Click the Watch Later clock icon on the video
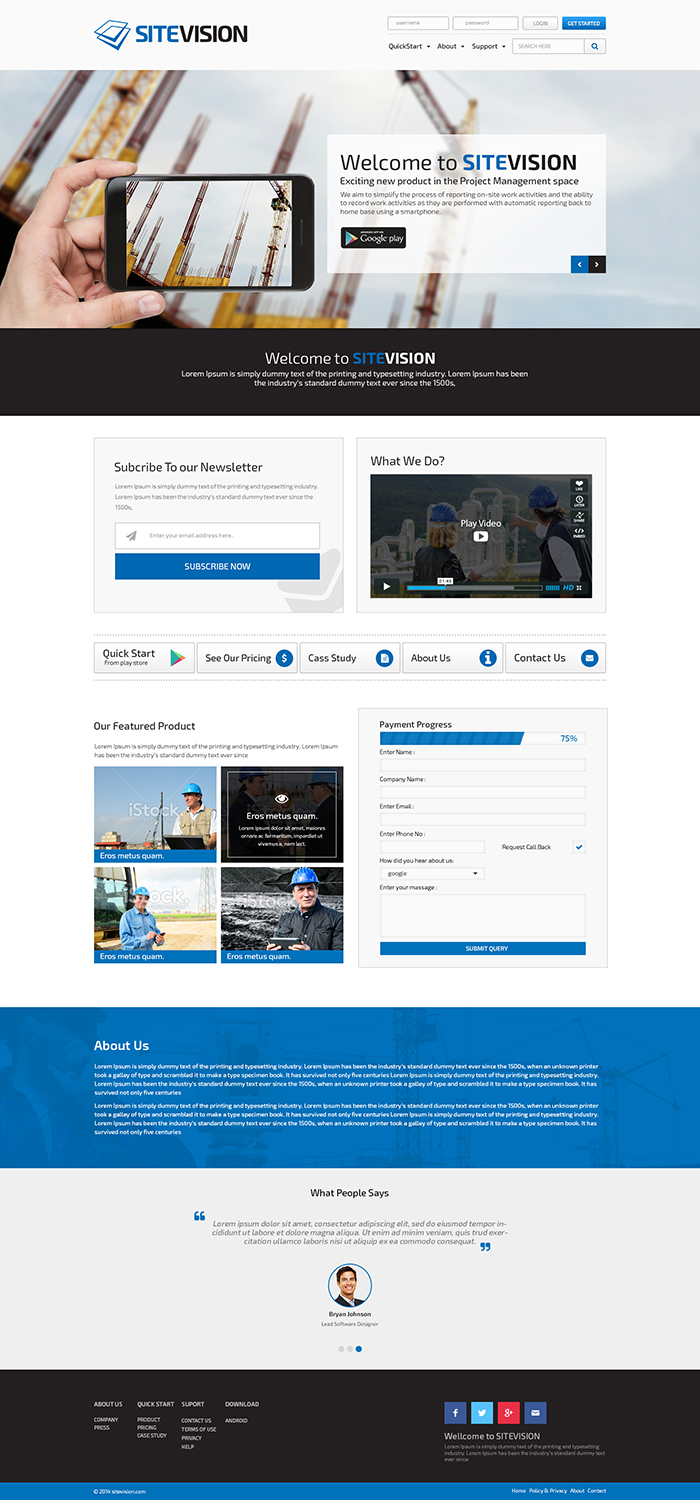The height and width of the screenshot is (1500, 700). [579, 500]
